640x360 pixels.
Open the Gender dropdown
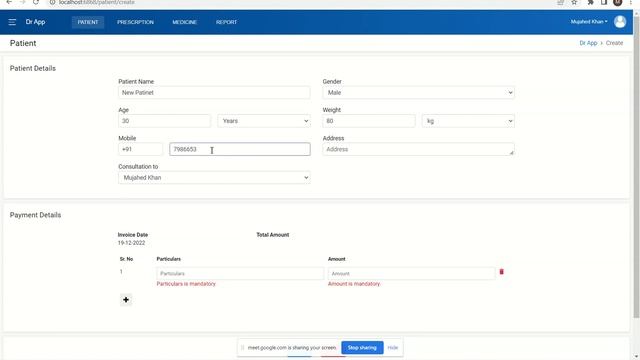[418, 93]
